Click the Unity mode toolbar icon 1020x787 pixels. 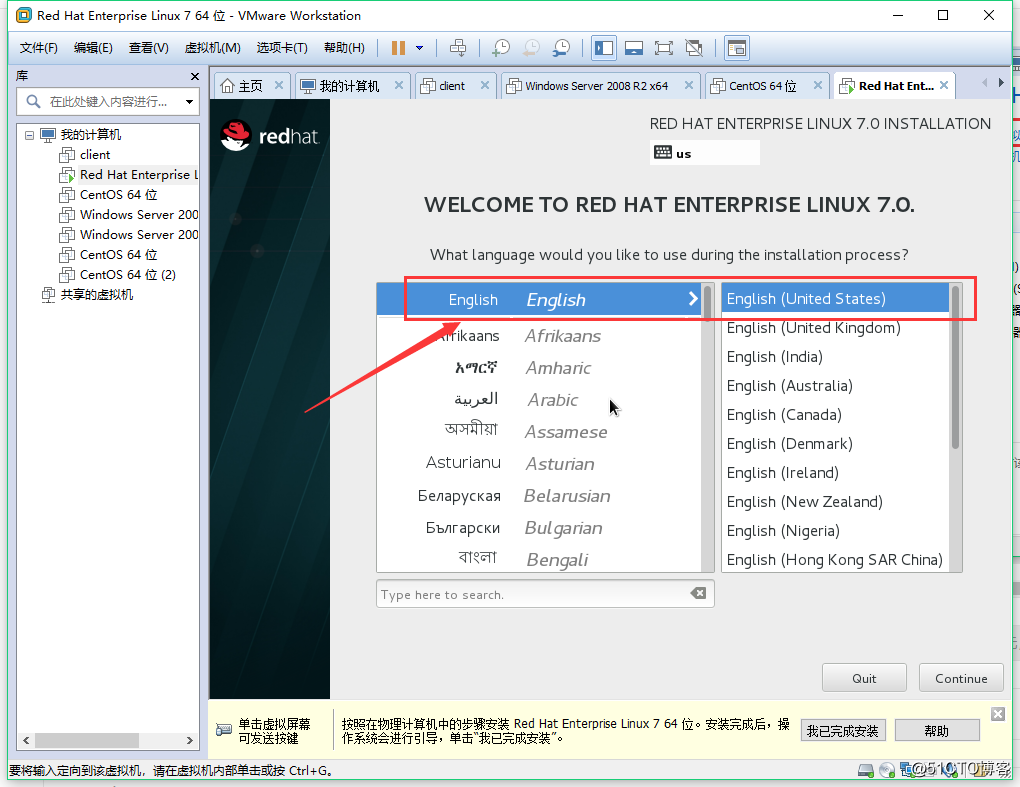pos(694,47)
